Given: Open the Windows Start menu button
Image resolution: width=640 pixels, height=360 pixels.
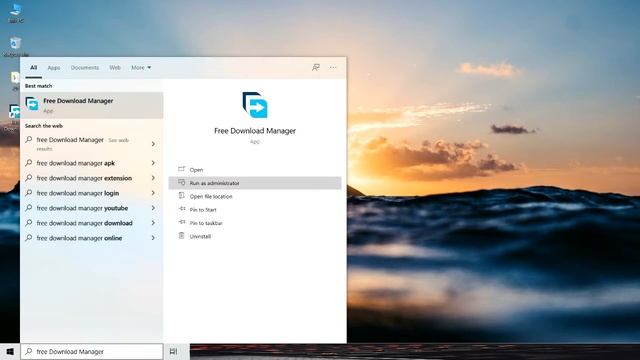Looking at the screenshot, I should pos(10,351).
